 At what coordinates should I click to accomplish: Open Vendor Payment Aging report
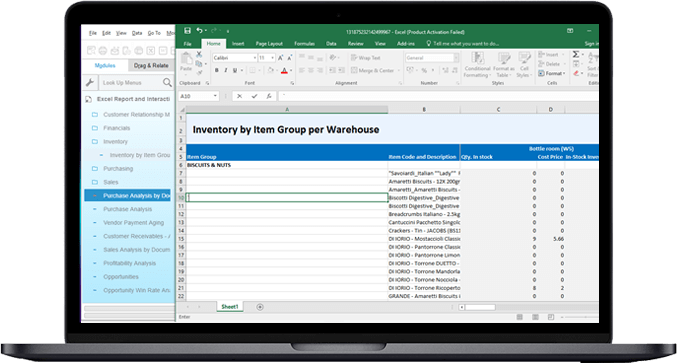133,223
